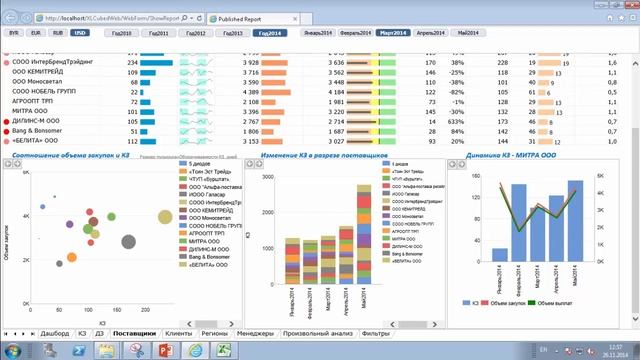
Task: Close the Published Report browser tab
Action: point(295,19)
